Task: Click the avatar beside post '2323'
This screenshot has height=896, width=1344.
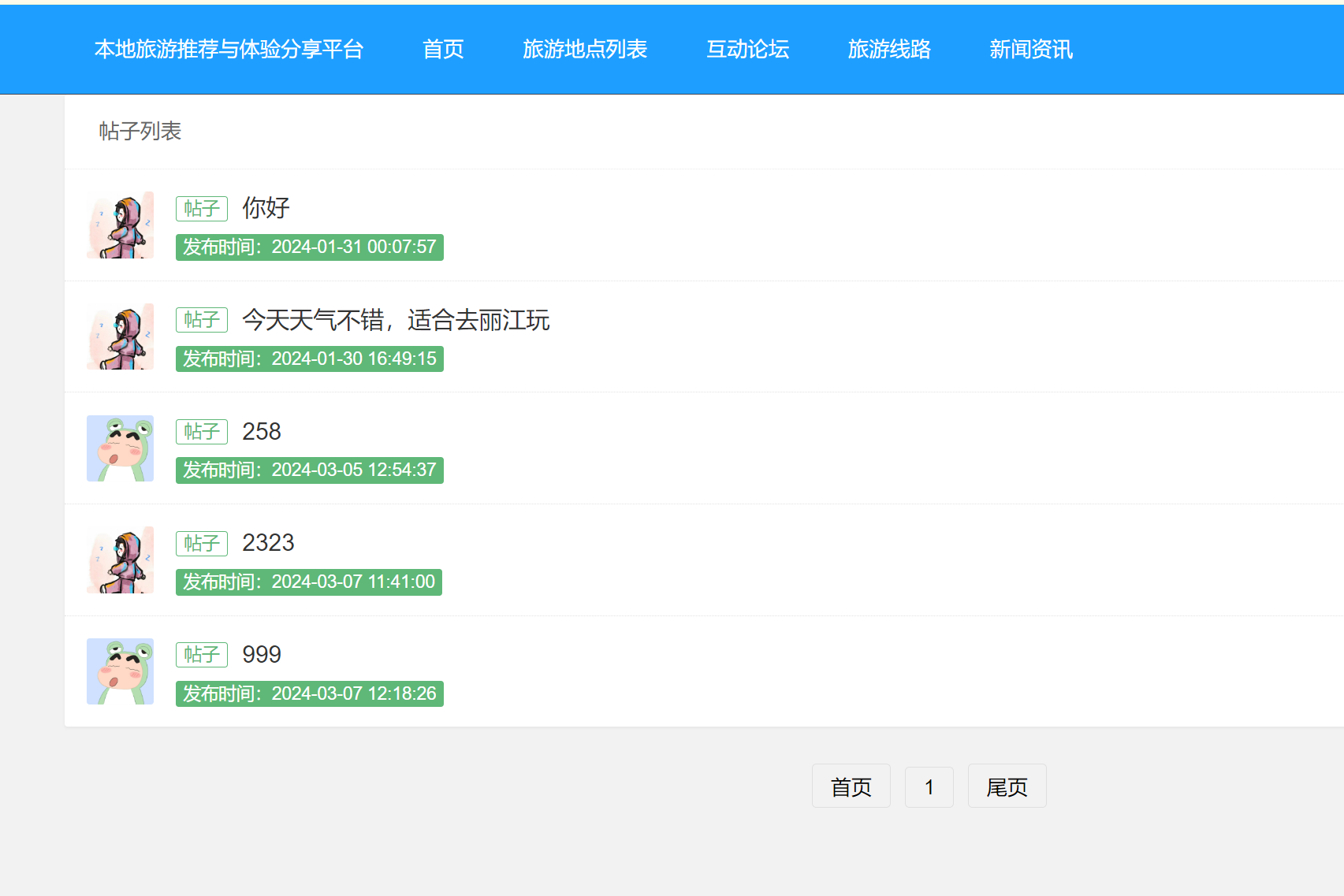Action: click(120, 560)
